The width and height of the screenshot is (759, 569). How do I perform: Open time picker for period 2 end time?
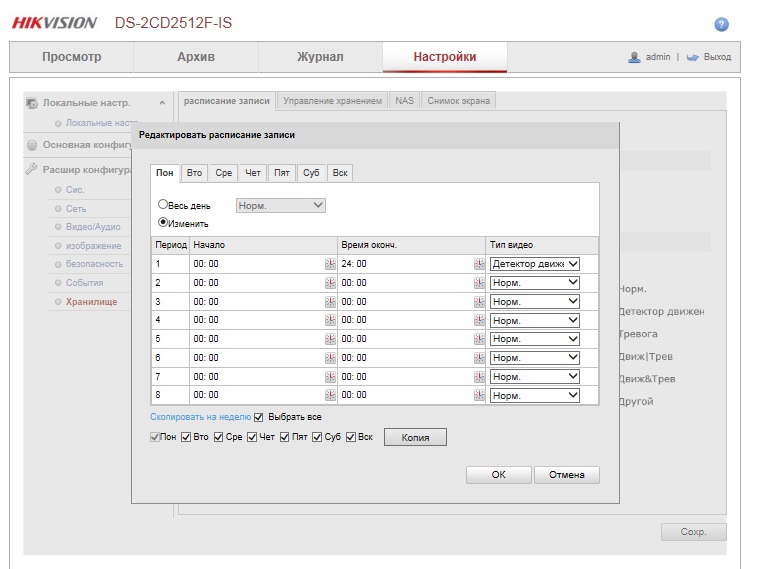[479, 283]
